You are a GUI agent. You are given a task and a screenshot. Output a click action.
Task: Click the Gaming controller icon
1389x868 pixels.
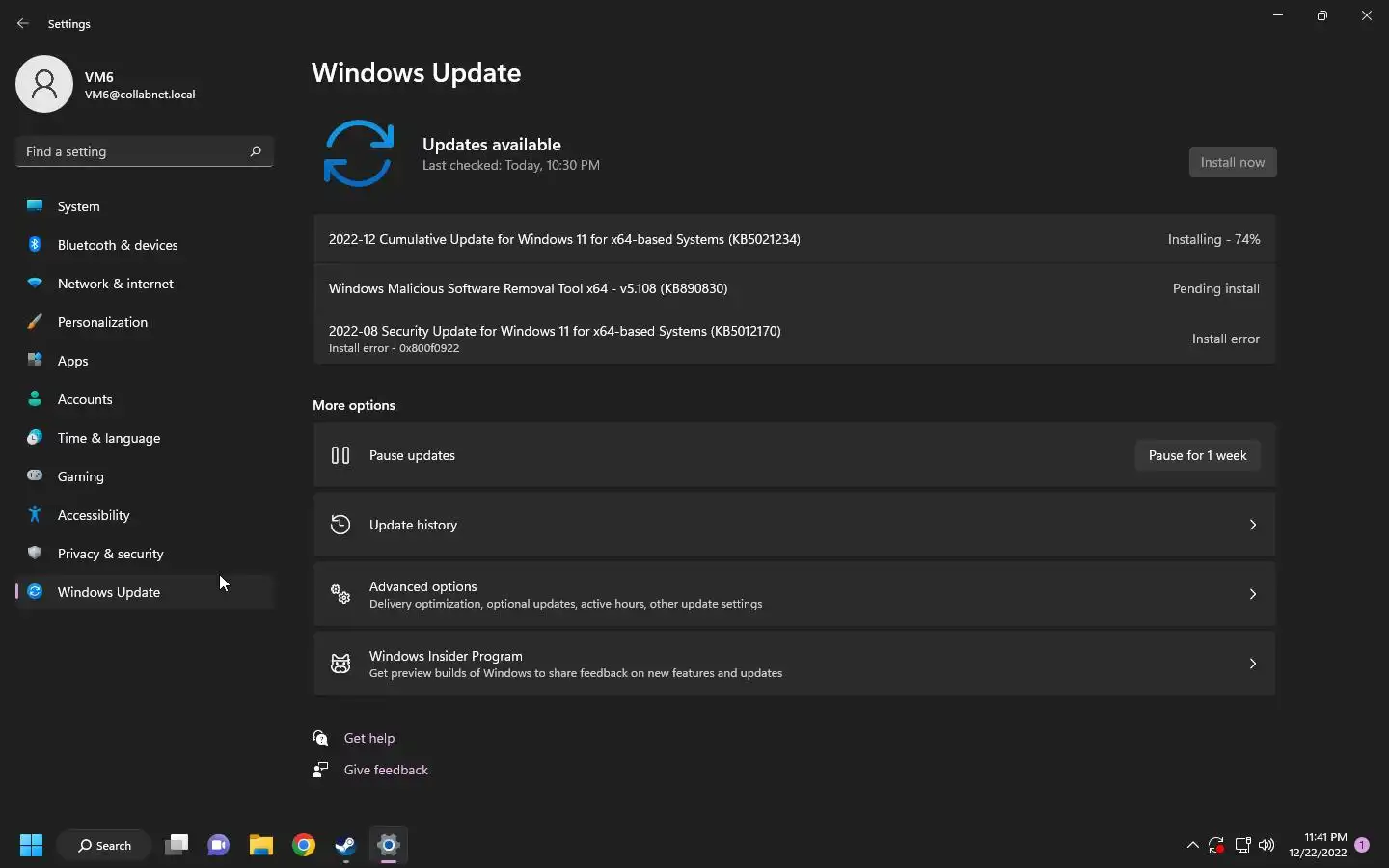(35, 476)
